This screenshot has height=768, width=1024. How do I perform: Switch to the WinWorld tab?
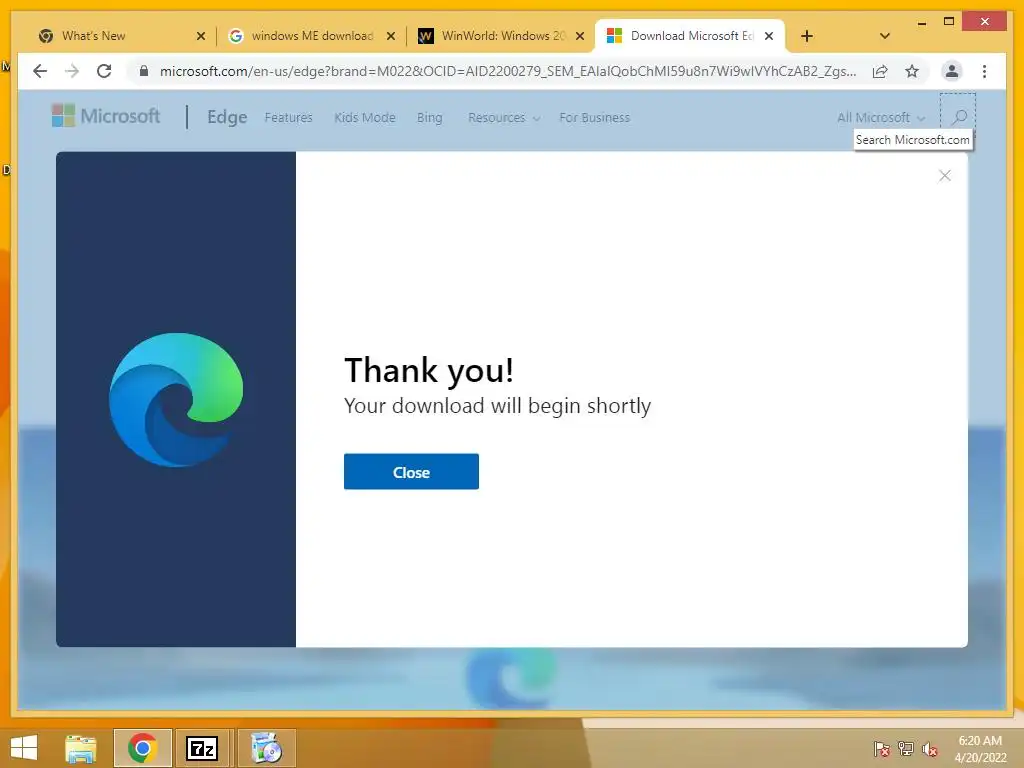pyautogui.click(x=497, y=36)
